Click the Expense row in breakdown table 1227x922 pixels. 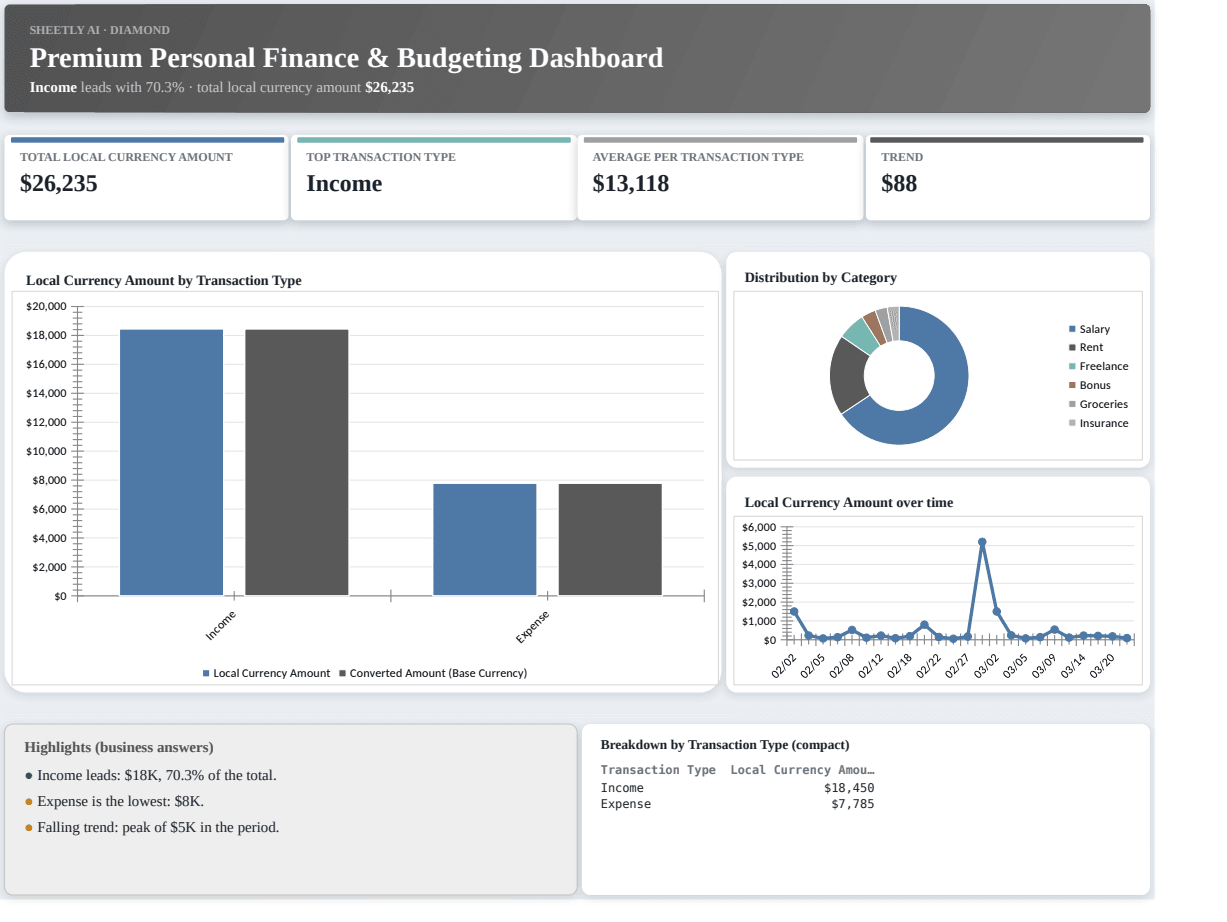tap(737, 804)
